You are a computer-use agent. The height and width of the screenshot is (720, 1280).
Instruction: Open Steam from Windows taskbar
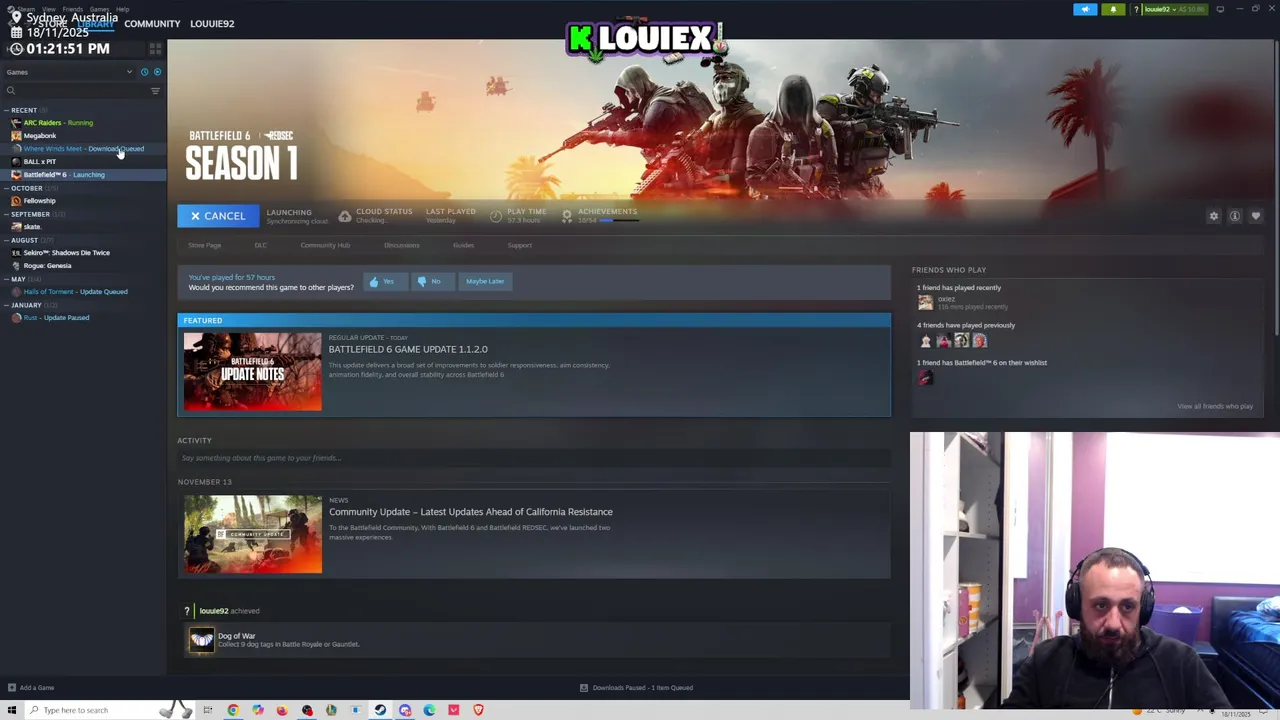point(380,710)
